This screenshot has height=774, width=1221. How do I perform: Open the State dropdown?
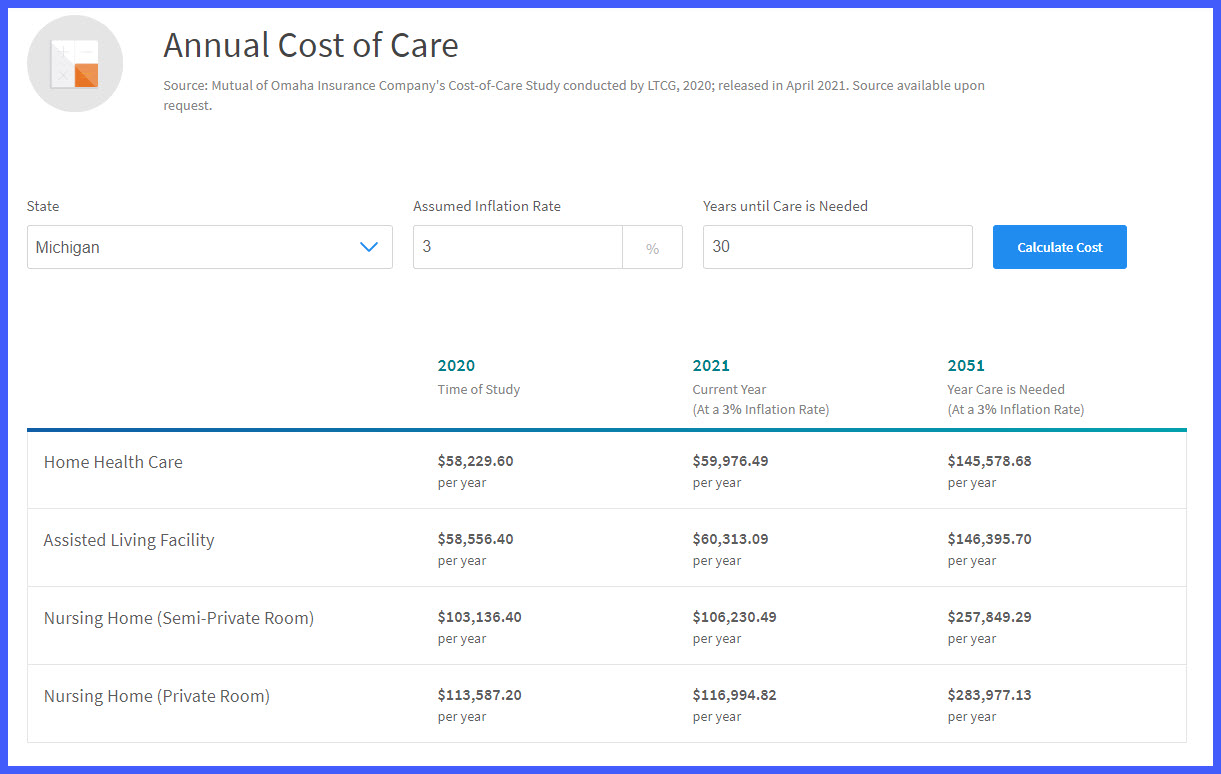click(209, 247)
